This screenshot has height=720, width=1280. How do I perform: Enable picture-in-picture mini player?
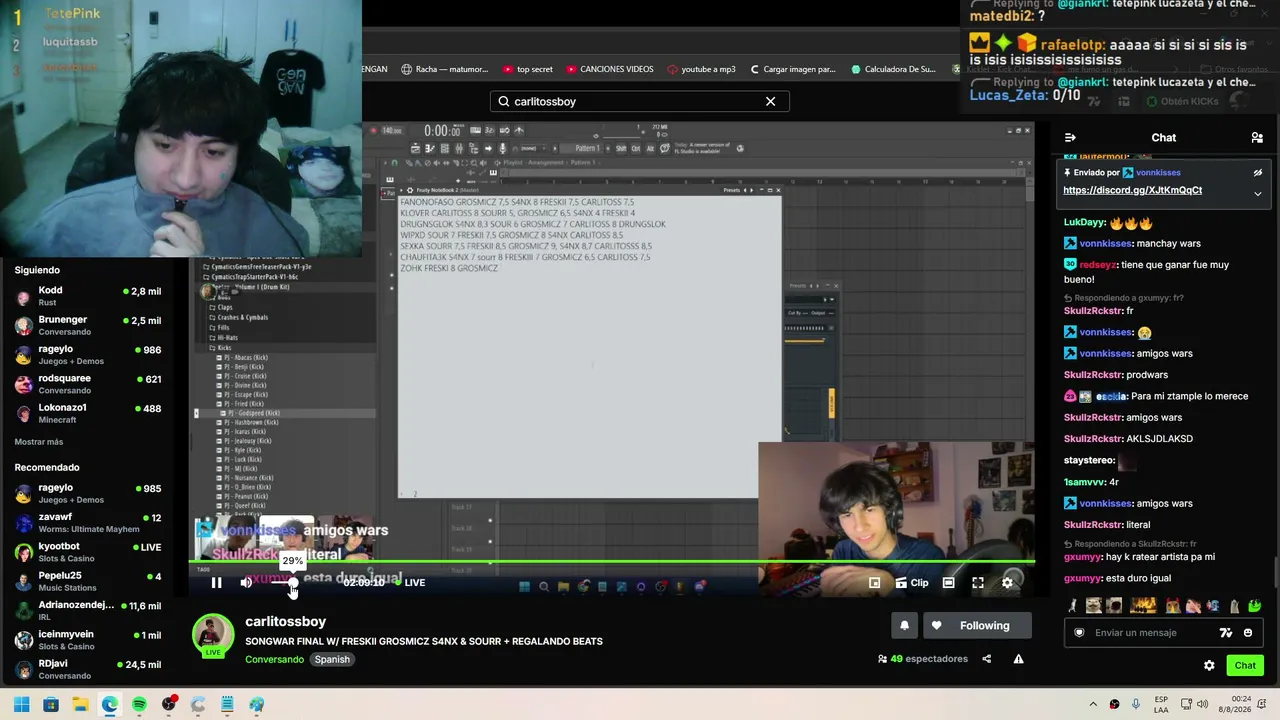874,582
